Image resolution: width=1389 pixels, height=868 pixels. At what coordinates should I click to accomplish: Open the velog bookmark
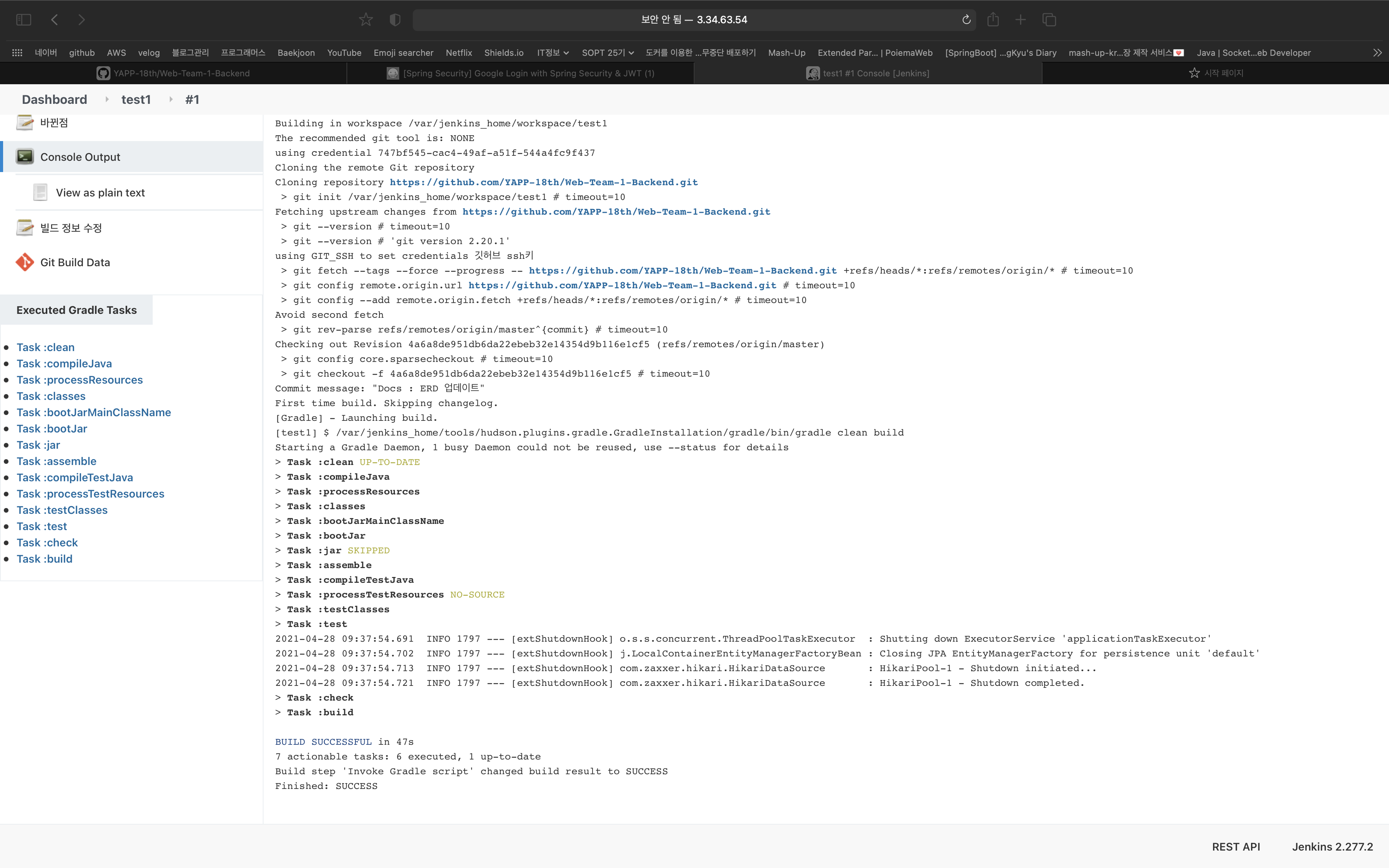[149, 52]
